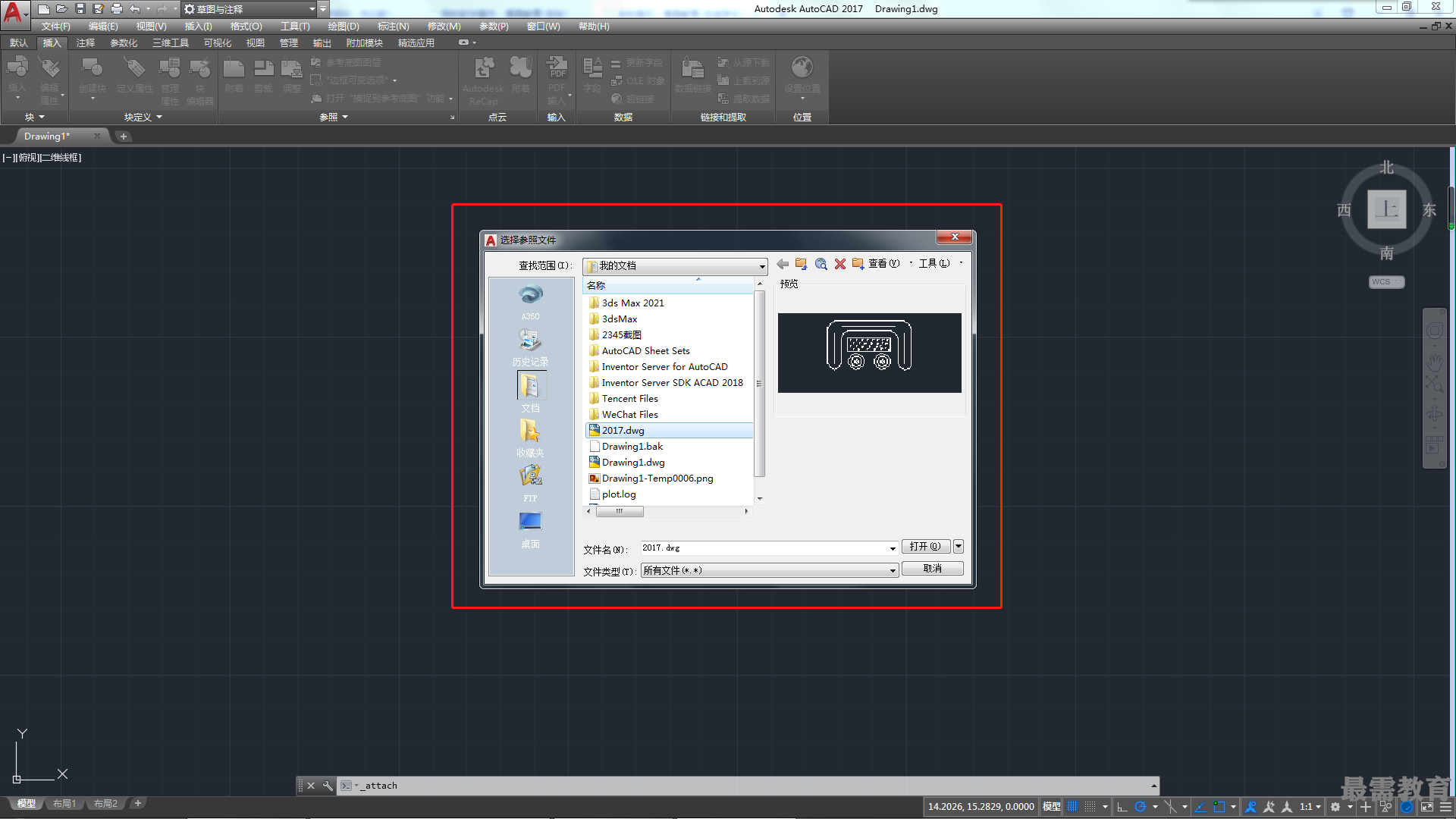Click the status bar Customization menu icon
The width and height of the screenshot is (1456, 819).
(1446, 807)
